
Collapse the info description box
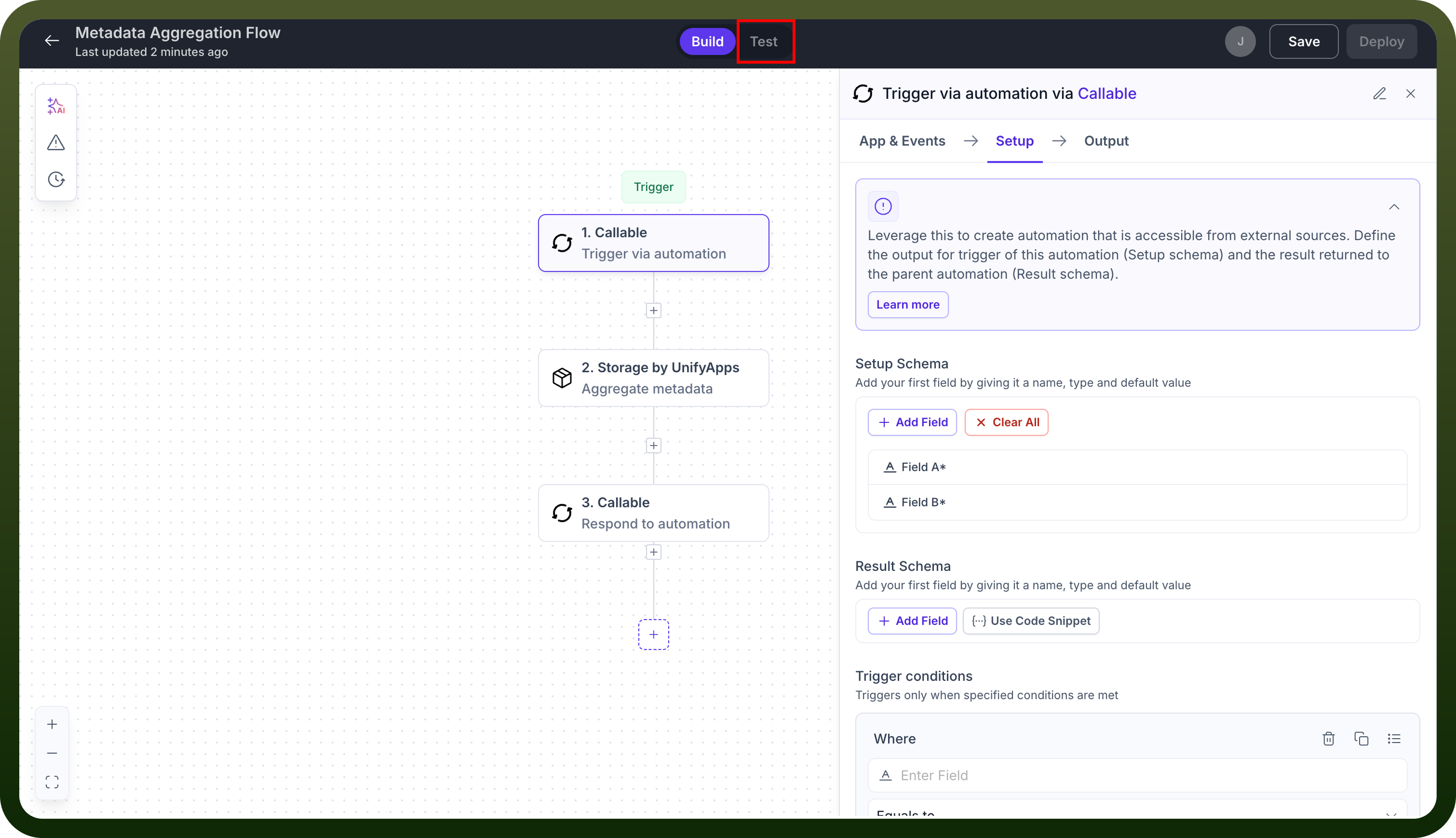[x=1394, y=207]
